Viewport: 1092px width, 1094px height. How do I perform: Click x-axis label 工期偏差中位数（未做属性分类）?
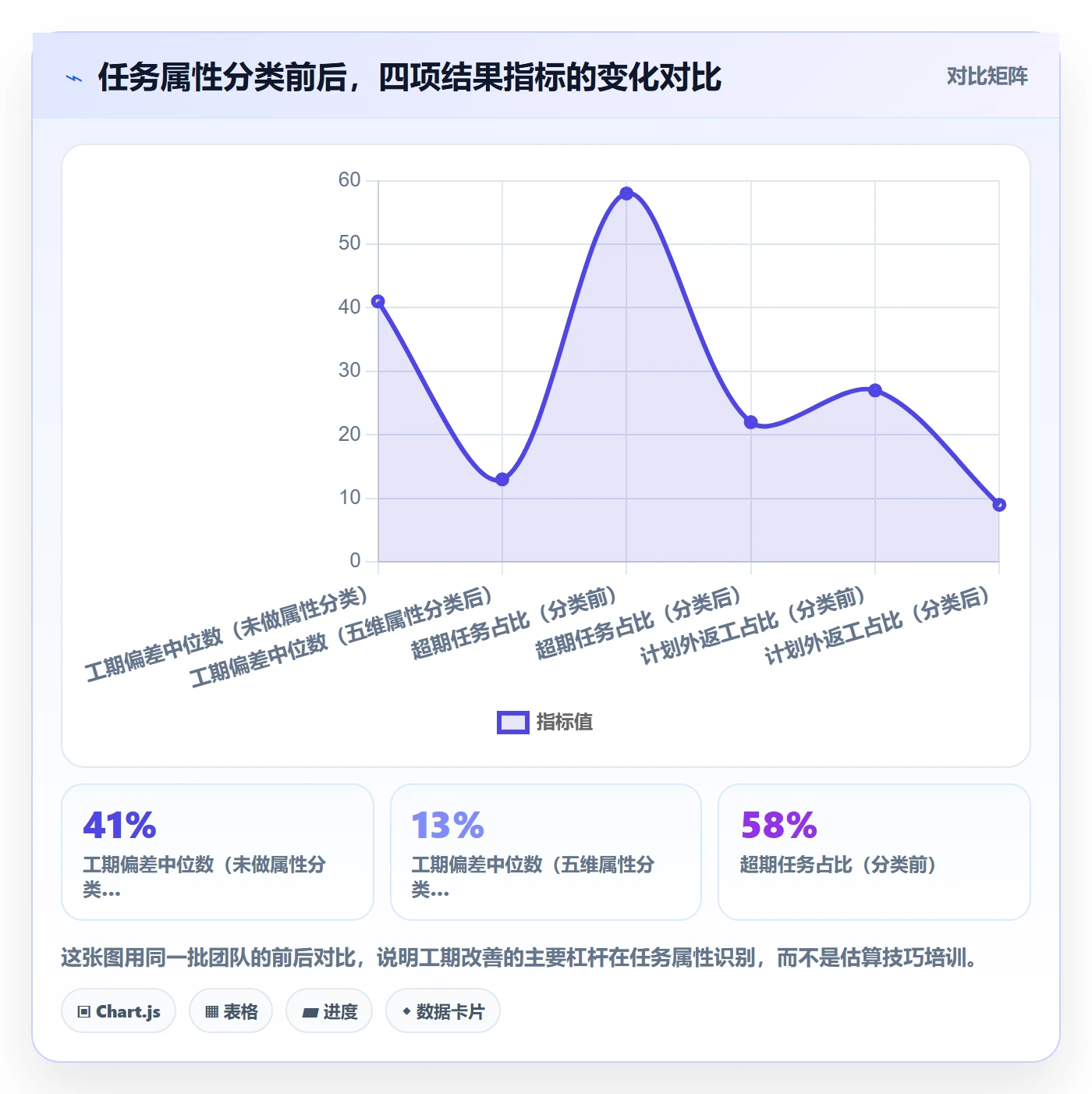click(x=226, y=635)
